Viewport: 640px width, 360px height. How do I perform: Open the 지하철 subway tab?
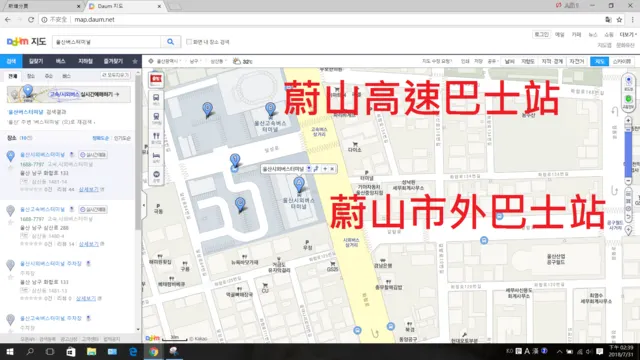click(85, 61)
